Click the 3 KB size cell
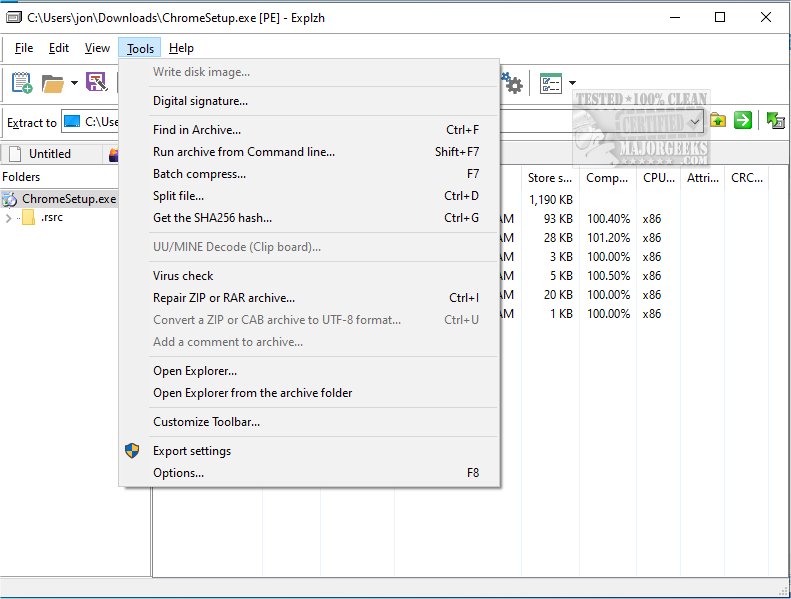Image resolution: width=791 pixels, height=599 pixels. [x=561, y=257]
